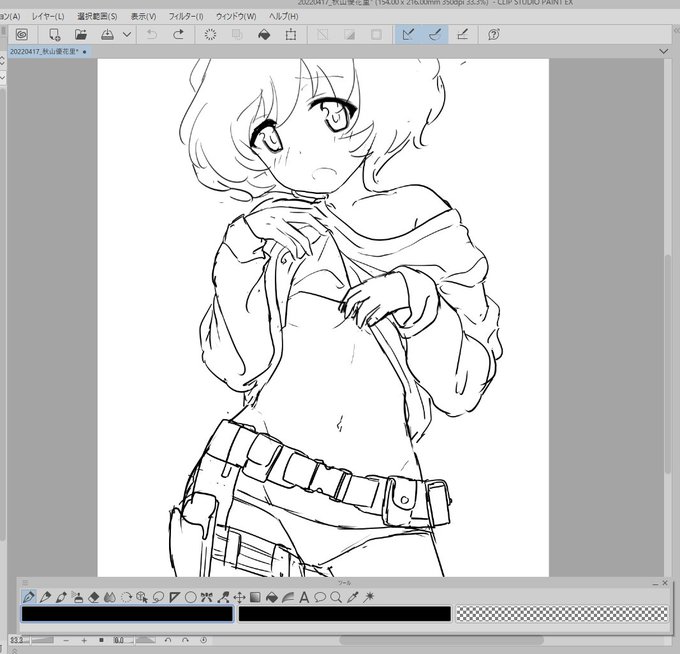
Task: Select the Fill bucket tool in tool palette
Action: [271, 597]
